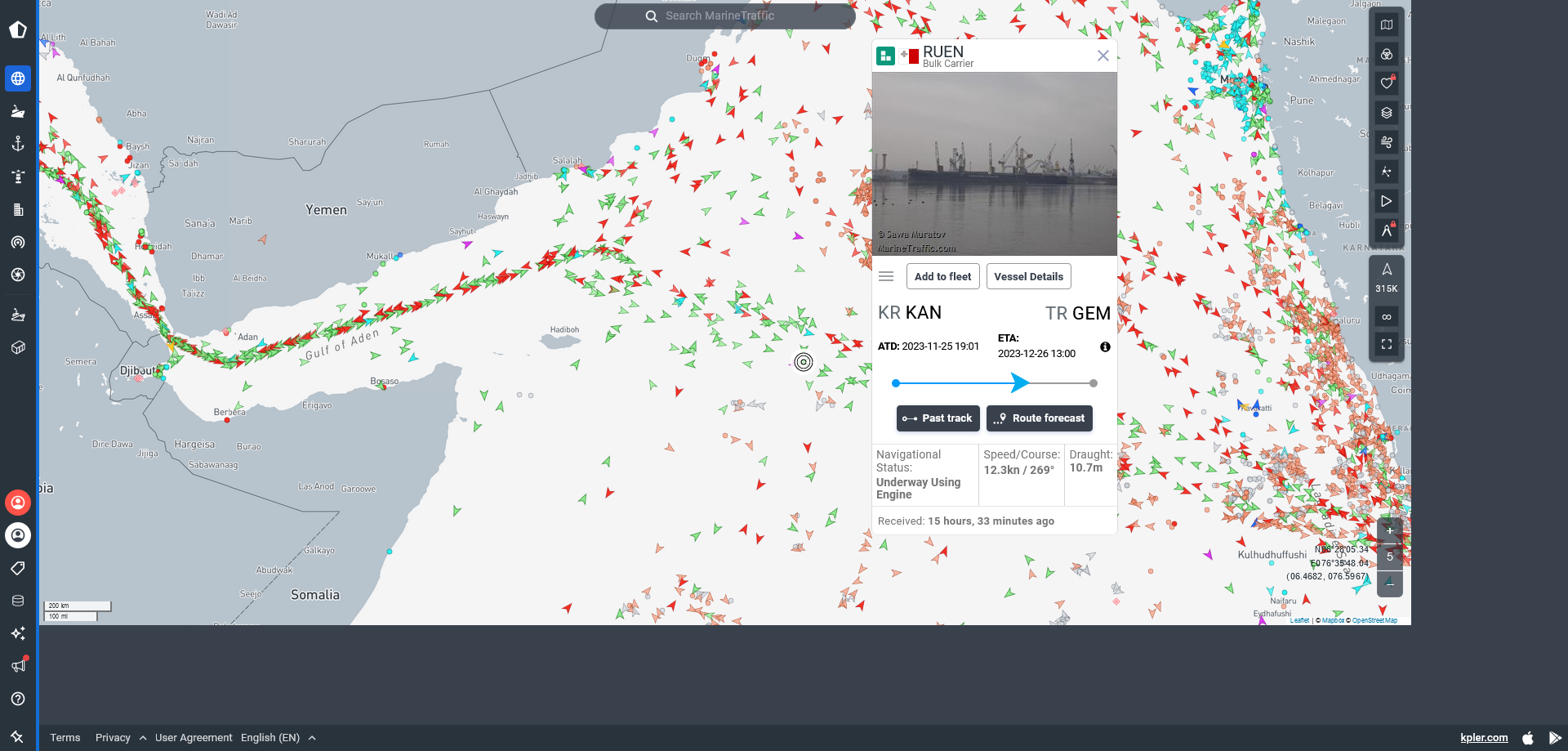
Task: Open the OpenStreetMap attribution link
Action: (x=1374, y=620)
